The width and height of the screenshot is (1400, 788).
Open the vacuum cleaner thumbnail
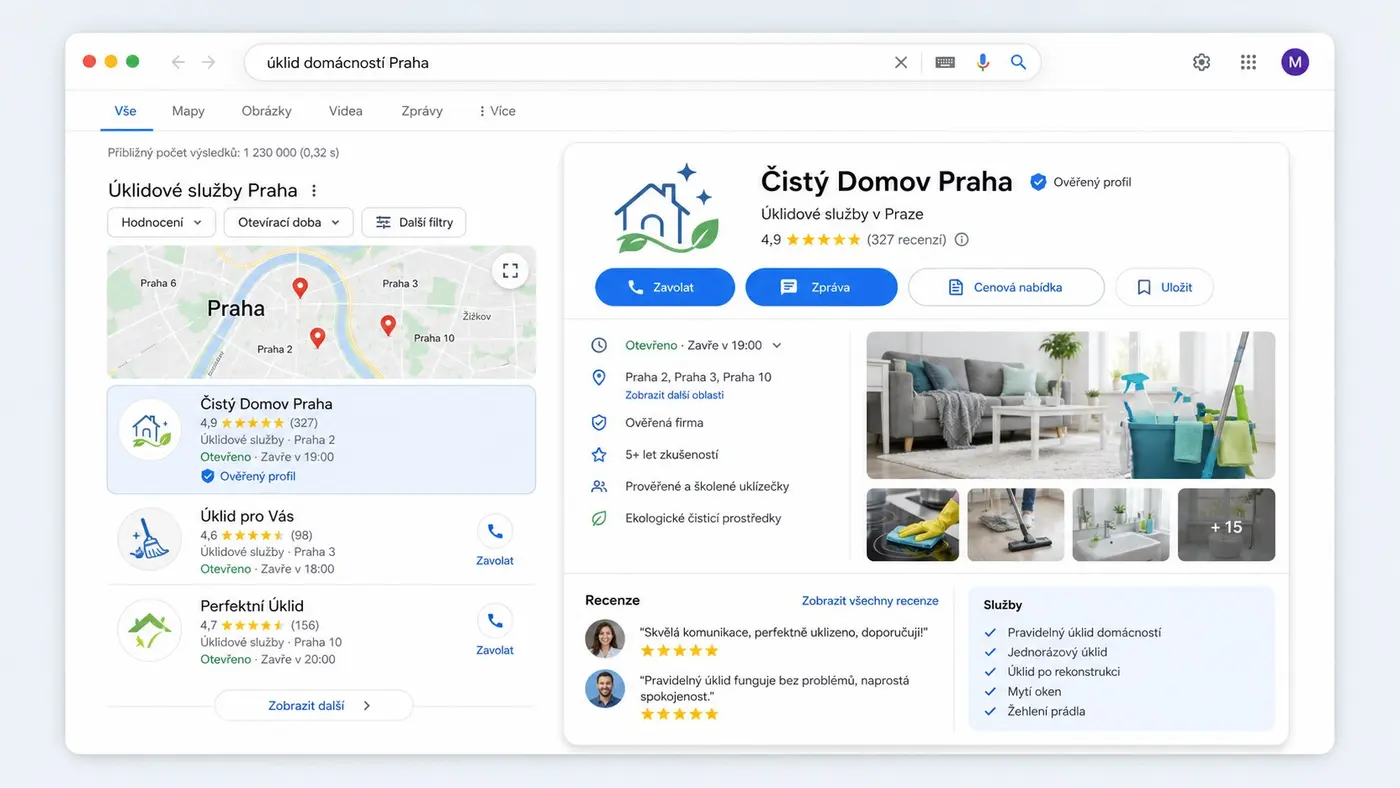click(x=1014, y=525)
